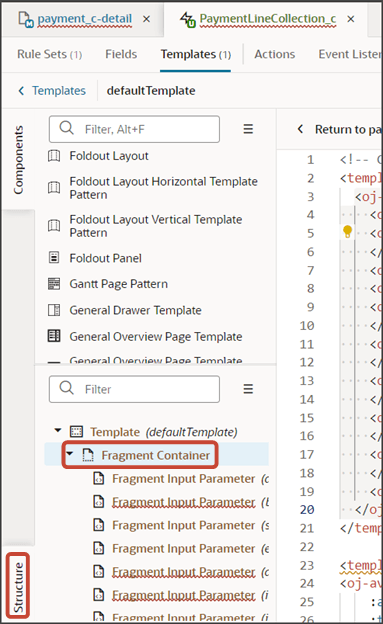This screenshot has height=624, width=383.
Task: Click the Fragment Container file icon
Action: click(88, 455)
